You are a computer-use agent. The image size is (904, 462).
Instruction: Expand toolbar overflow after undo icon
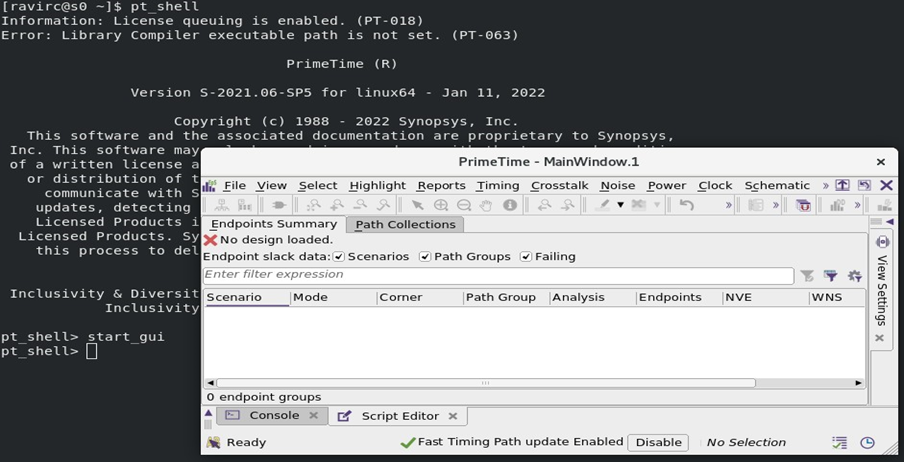click(x=729, y=205)
